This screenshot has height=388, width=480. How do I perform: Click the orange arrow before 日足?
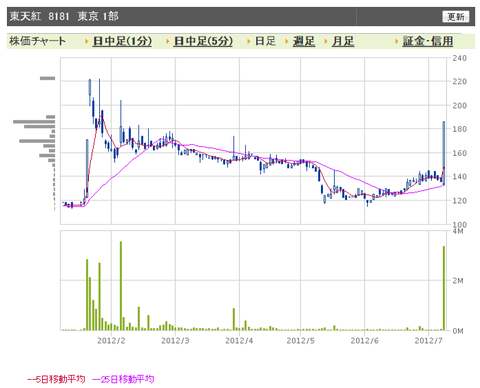tap(249, 41)
